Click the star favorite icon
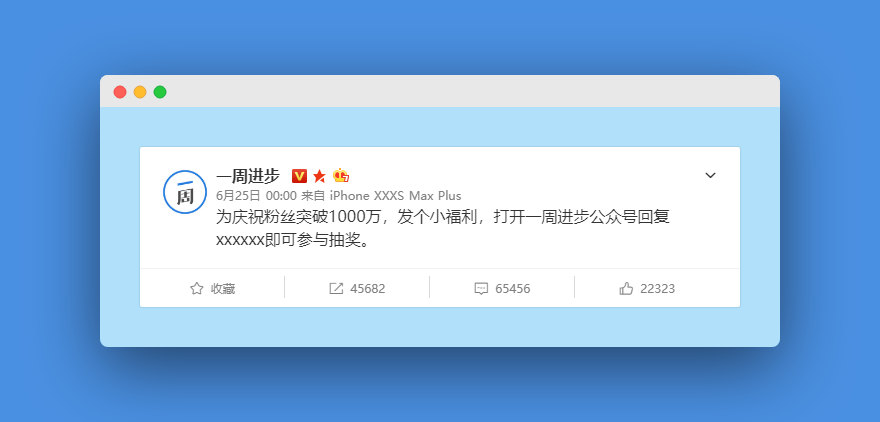The height and width of the screenshot is (422, 880). [x=196, y=288]
